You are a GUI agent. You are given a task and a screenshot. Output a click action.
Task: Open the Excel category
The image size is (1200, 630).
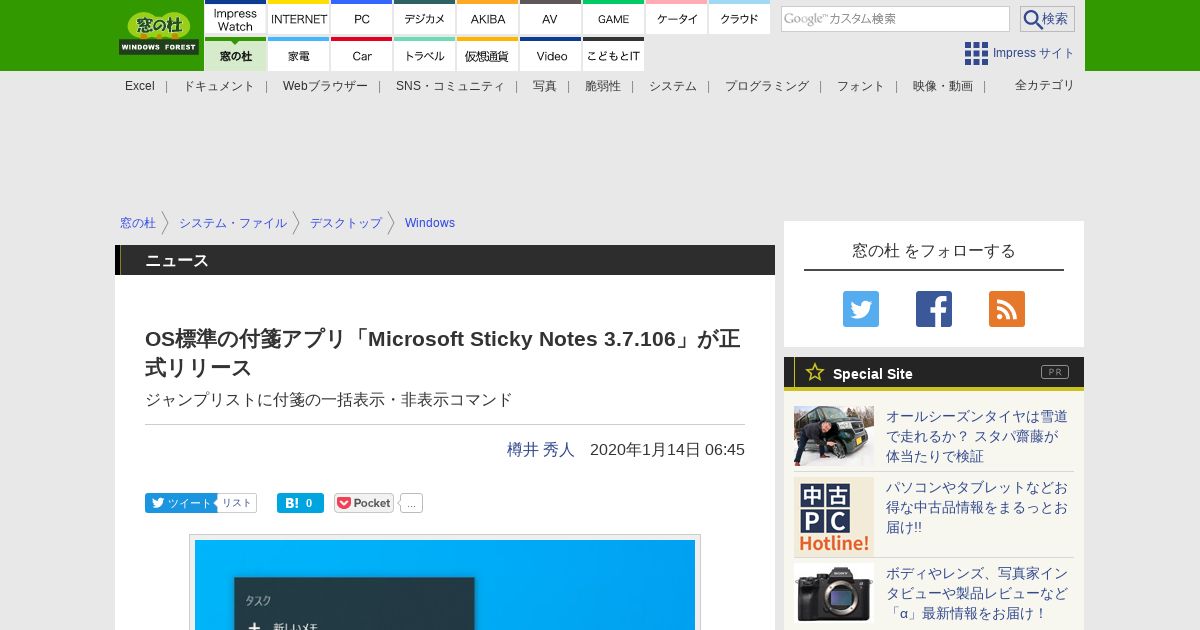click(140, 86)
